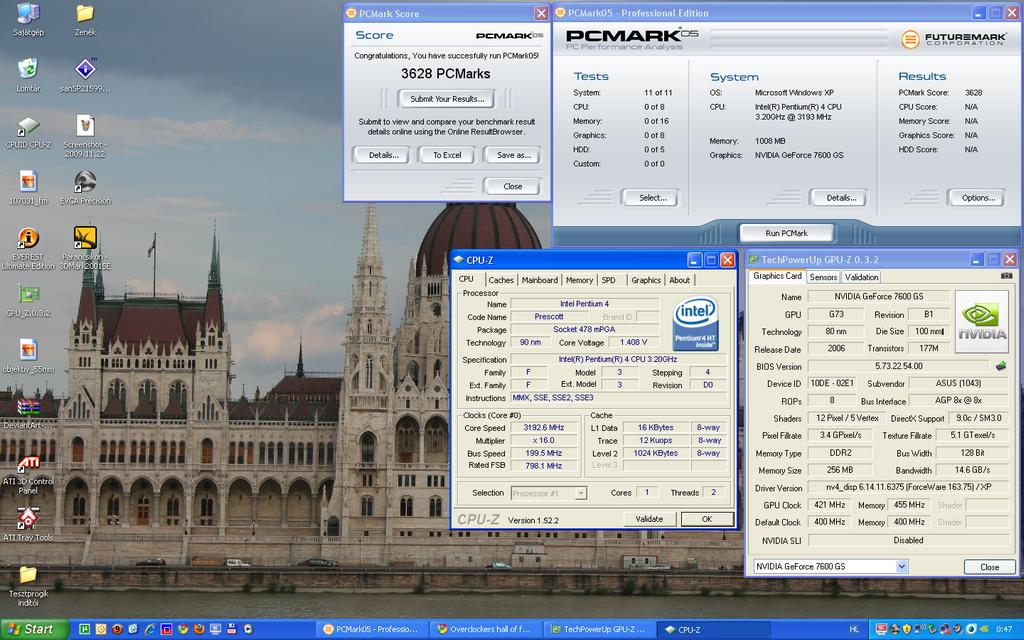Viewport: 1024px width, 640px height.
Task: Select the GPU_Z.0.3.2 desktop icon
Action: tap(28, 300)
